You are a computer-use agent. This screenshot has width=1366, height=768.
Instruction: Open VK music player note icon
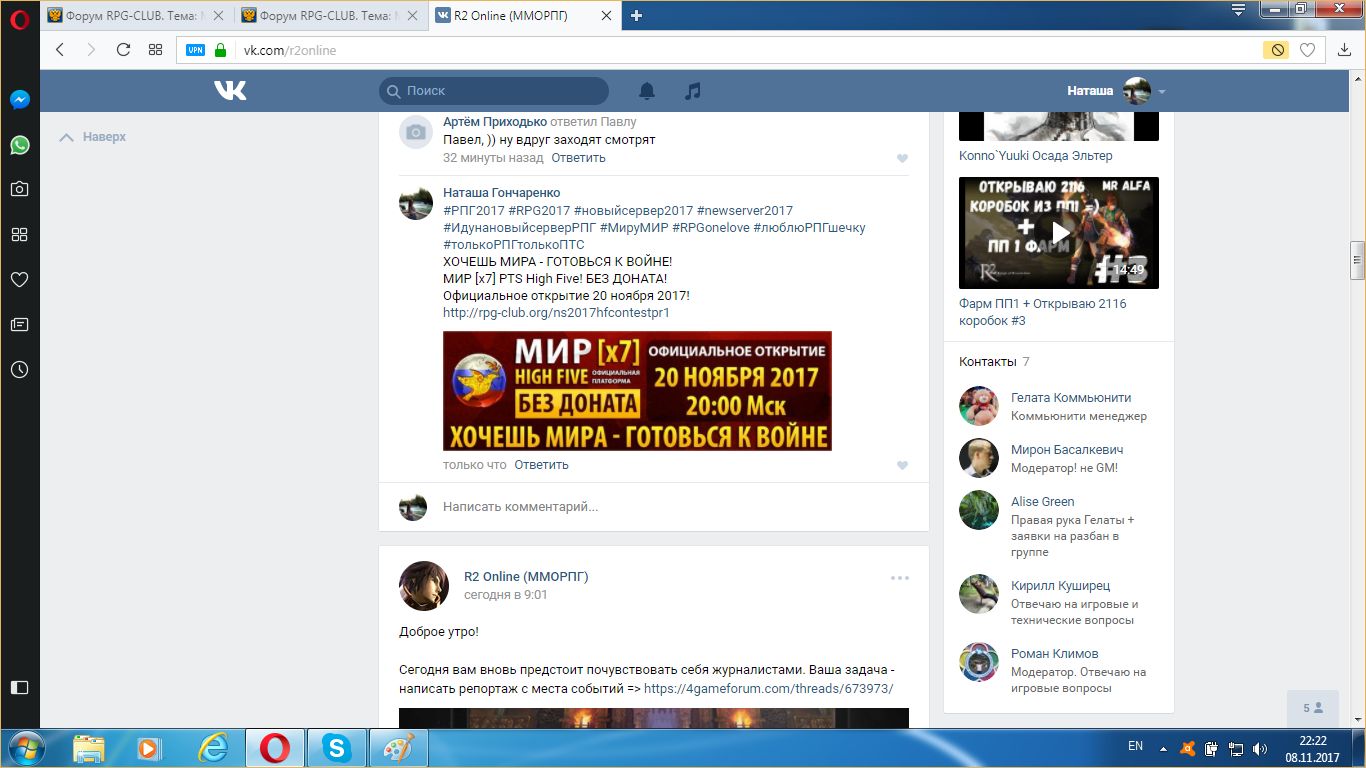point(693,91)
